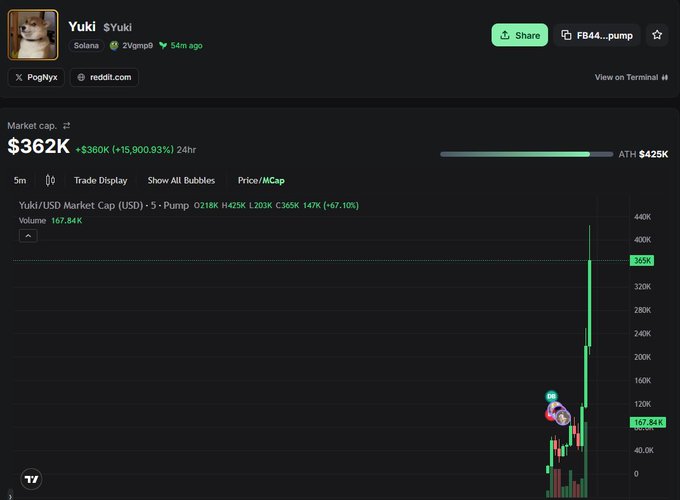Click the $Yuki ticker symbol
Viewport: 680px width, 500px height.
[118, 27]
